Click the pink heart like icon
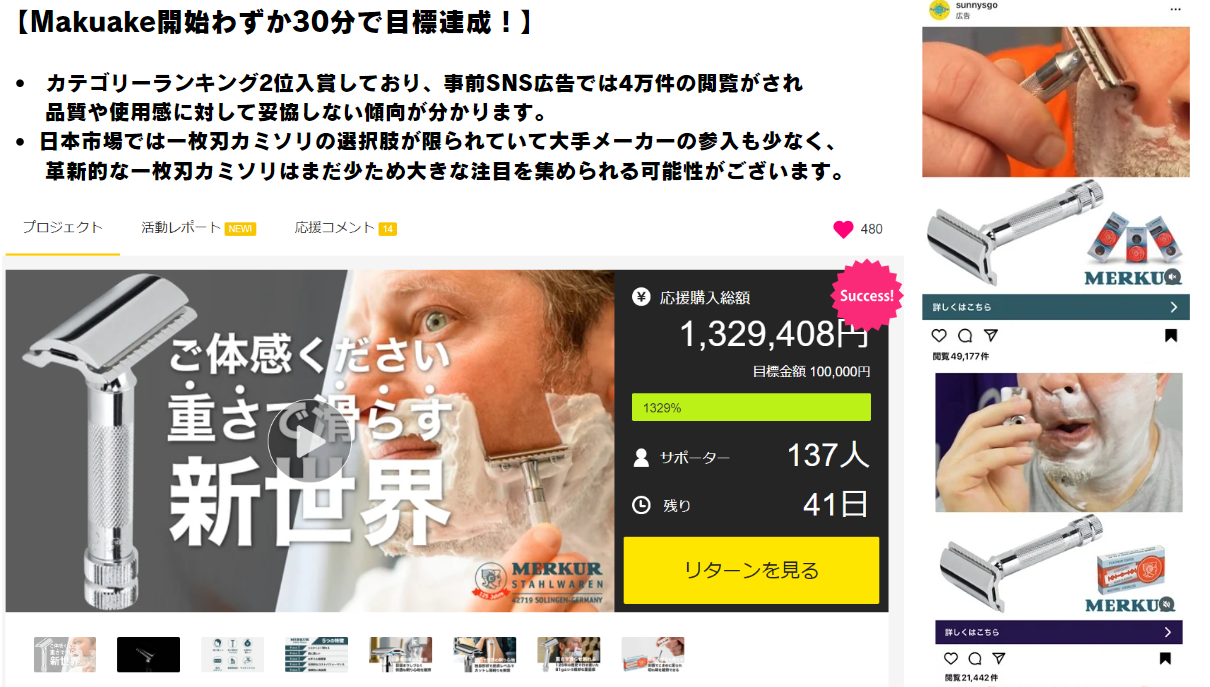 pos(843,229)
